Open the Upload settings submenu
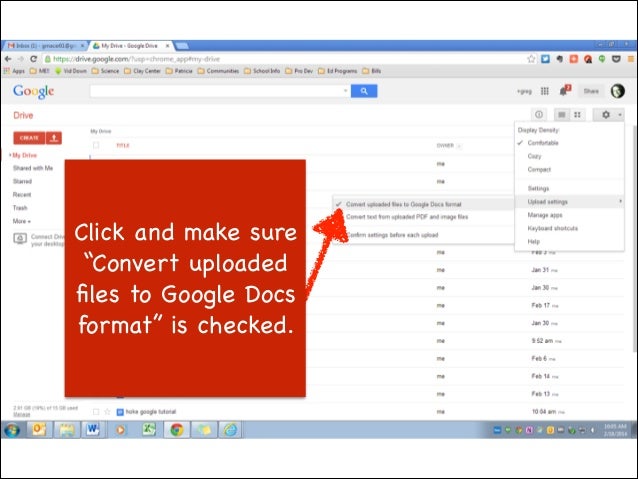 pos(569,202)
